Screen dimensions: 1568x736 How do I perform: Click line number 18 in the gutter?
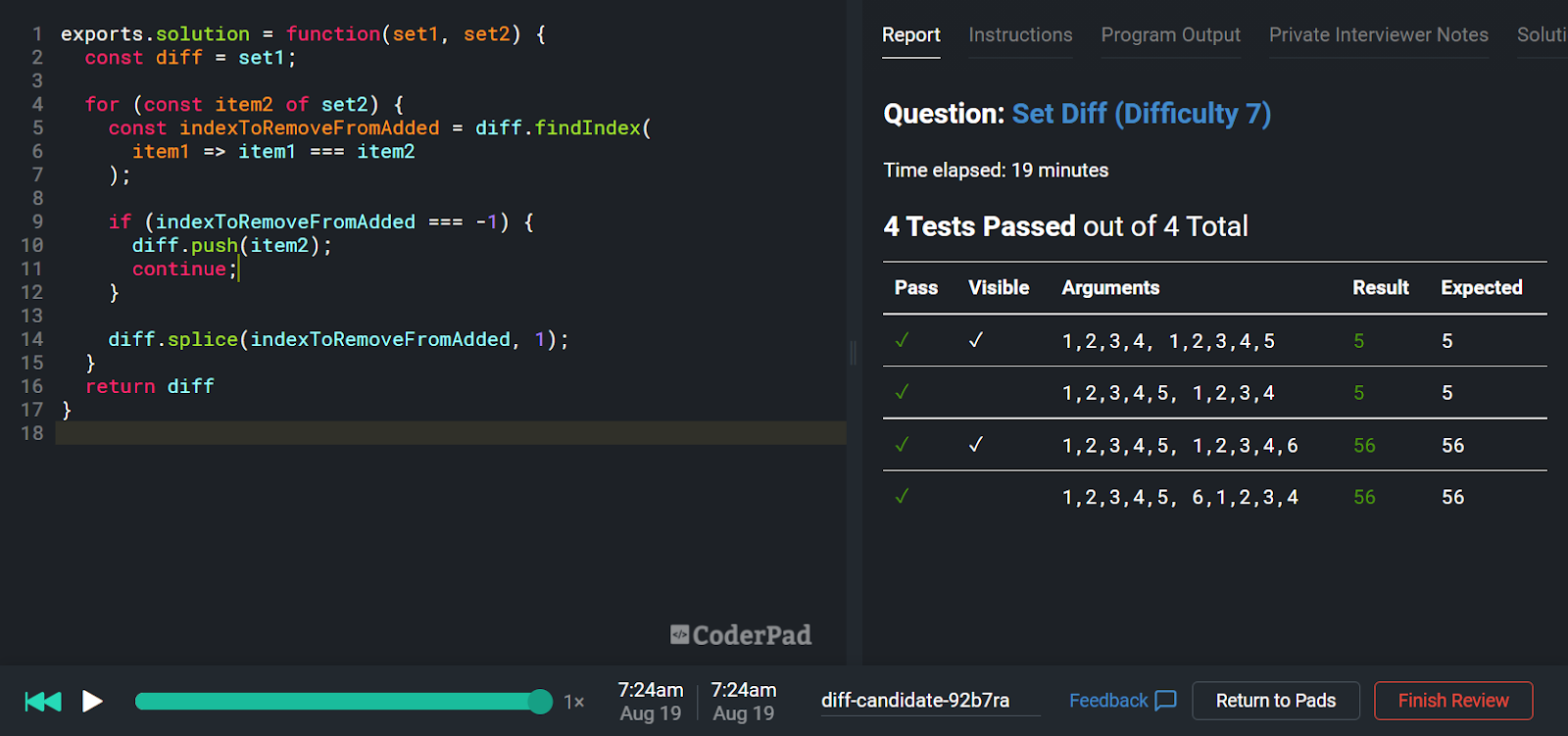32,433
